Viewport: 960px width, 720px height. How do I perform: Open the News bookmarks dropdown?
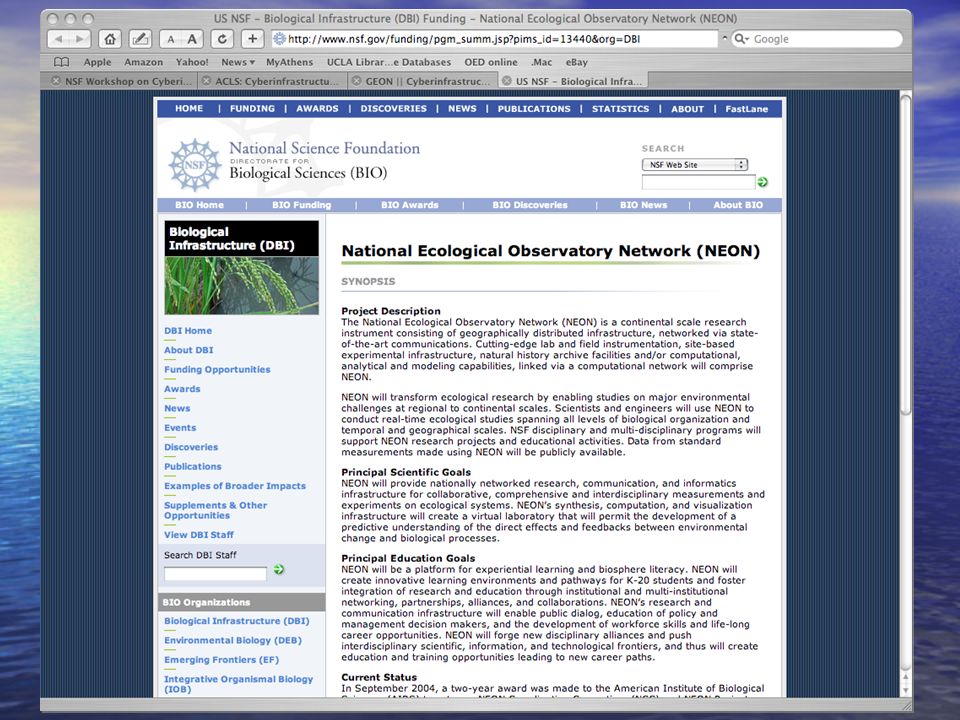238,62
